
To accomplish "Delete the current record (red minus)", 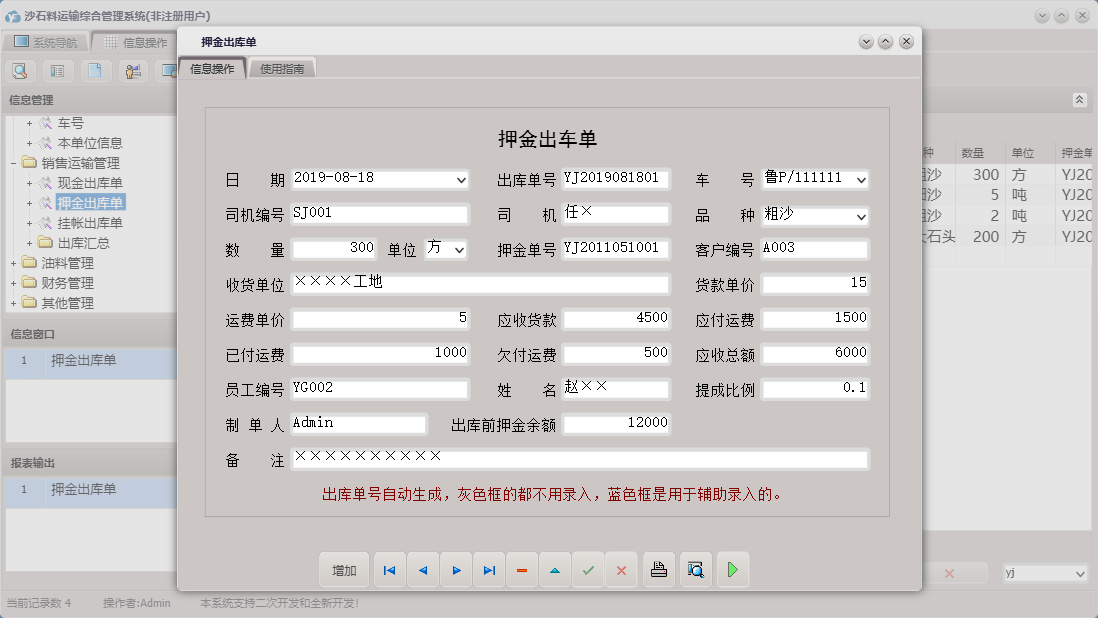I will pos(521,569).
